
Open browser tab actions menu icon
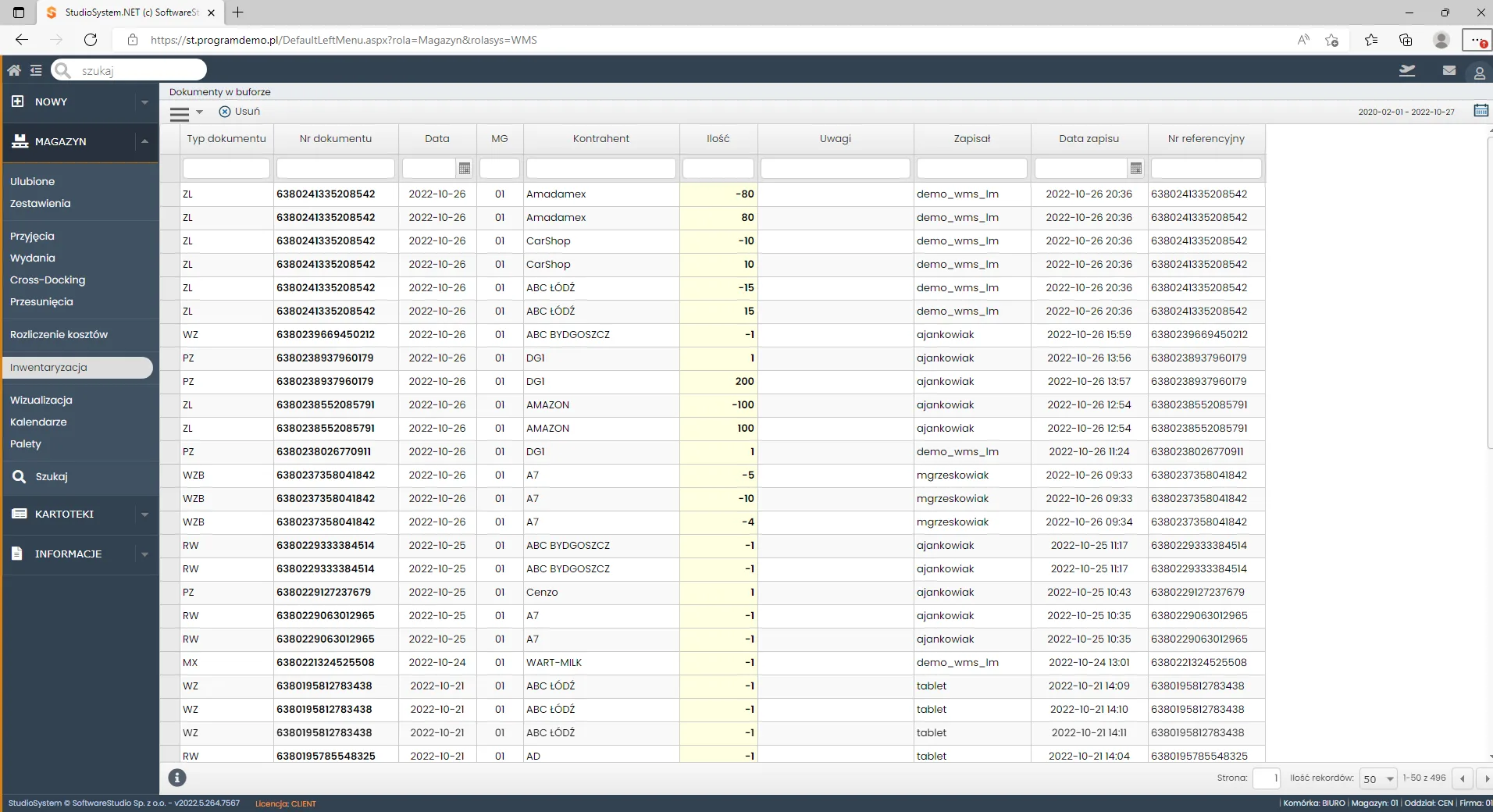(x=19, y=12)
